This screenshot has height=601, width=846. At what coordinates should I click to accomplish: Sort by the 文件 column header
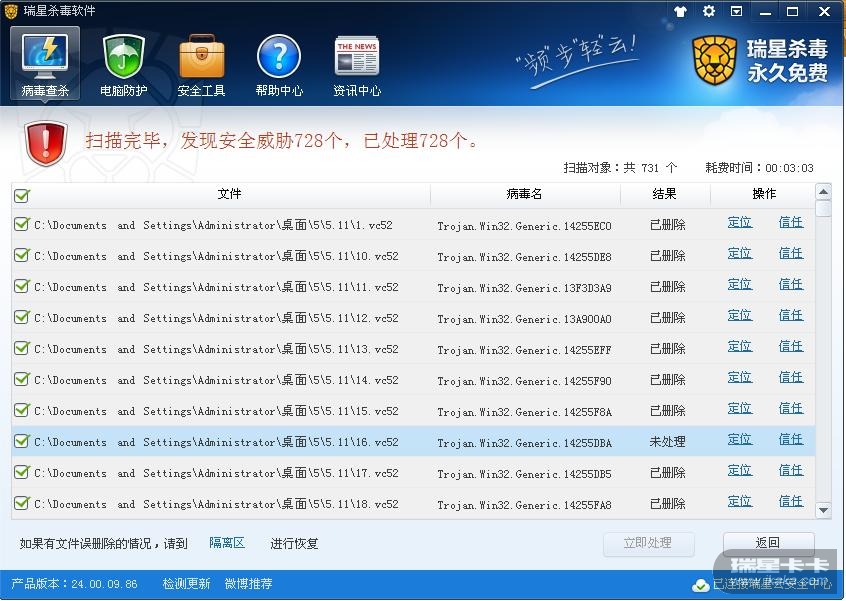coord(229,194)
